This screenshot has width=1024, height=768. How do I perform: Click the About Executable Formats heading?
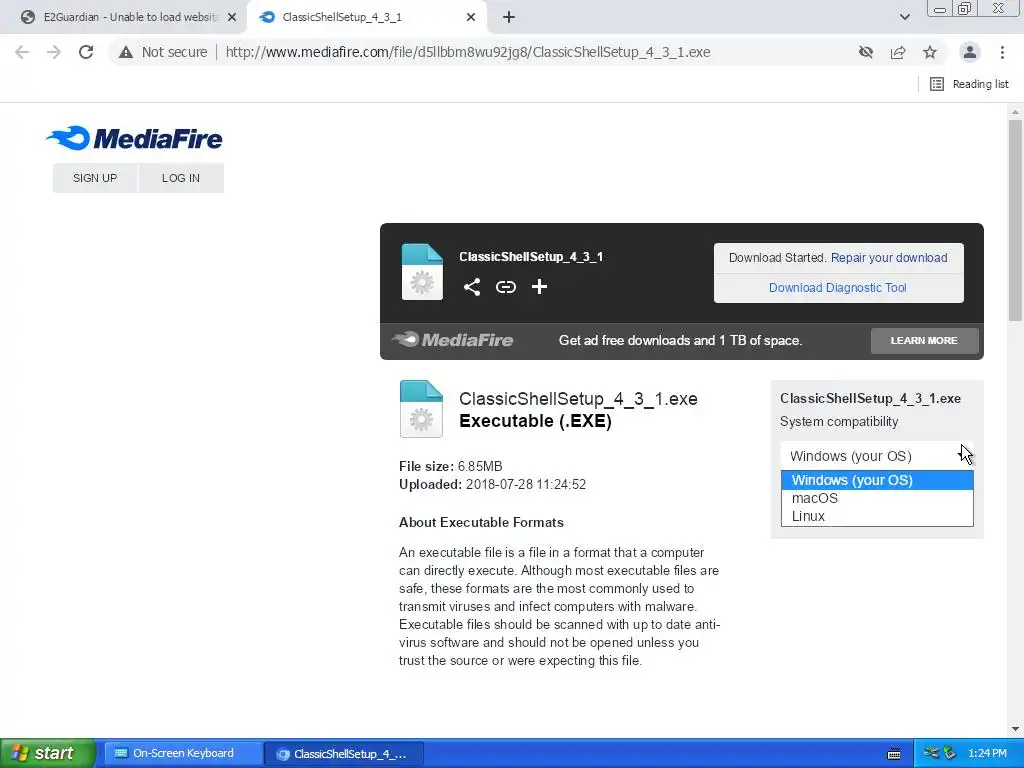481,522
